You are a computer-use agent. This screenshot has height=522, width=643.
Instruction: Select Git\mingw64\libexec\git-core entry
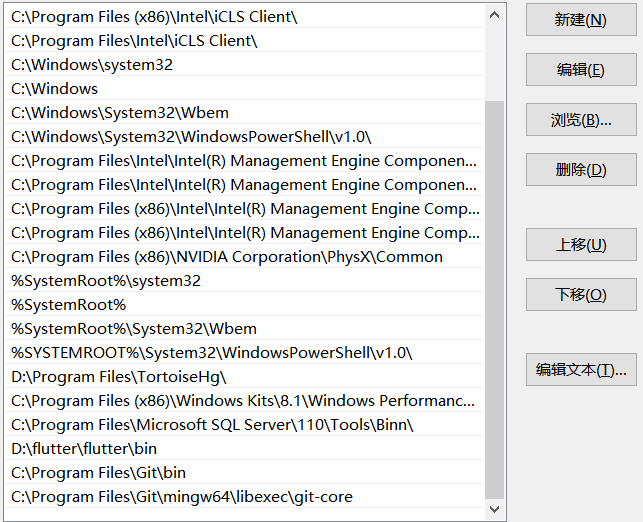(244, 497)
